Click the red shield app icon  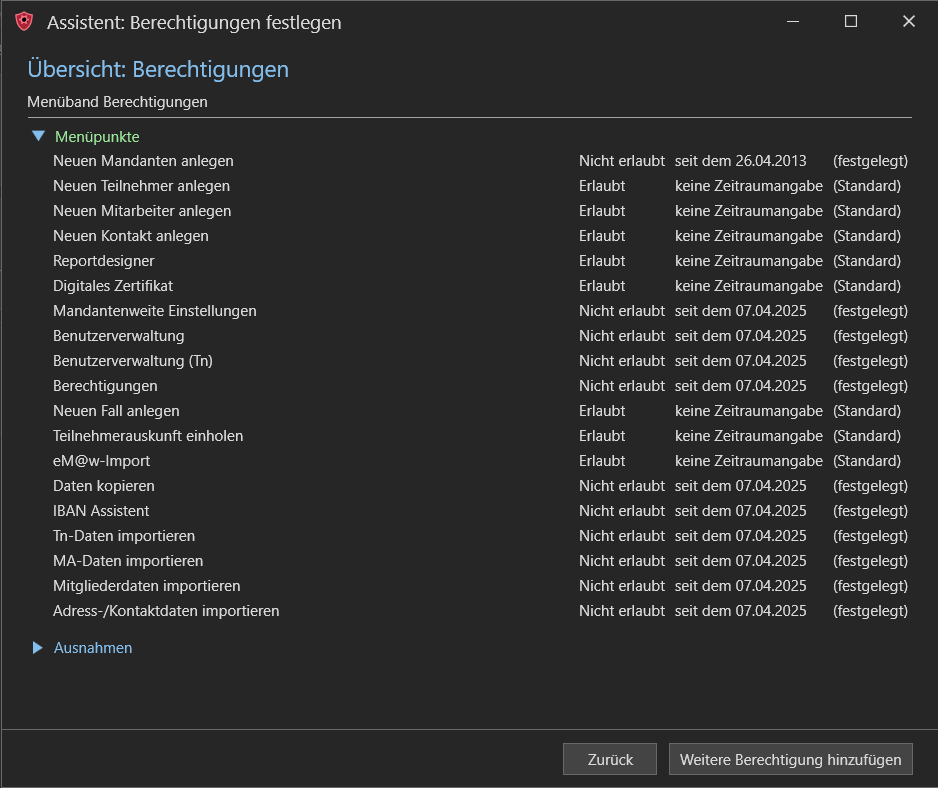pos(24,22)
